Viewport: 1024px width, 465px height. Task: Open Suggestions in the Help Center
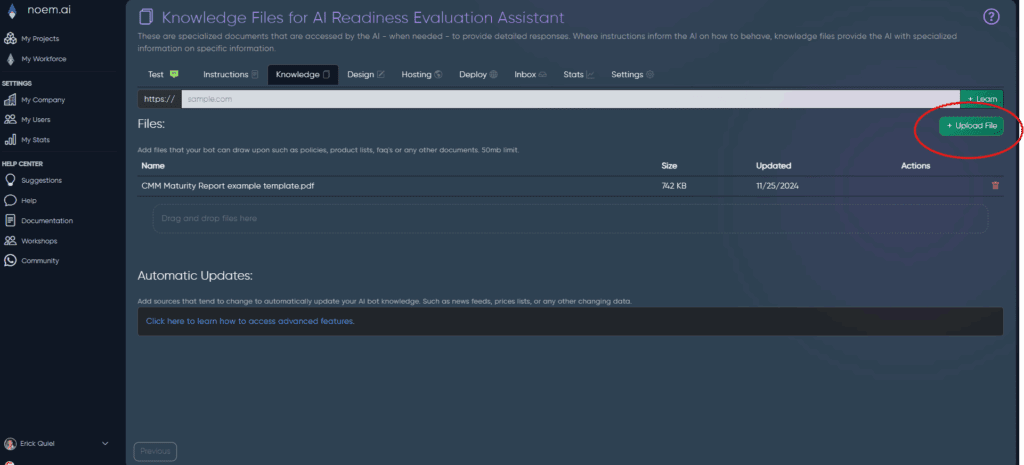coord(41,180)
